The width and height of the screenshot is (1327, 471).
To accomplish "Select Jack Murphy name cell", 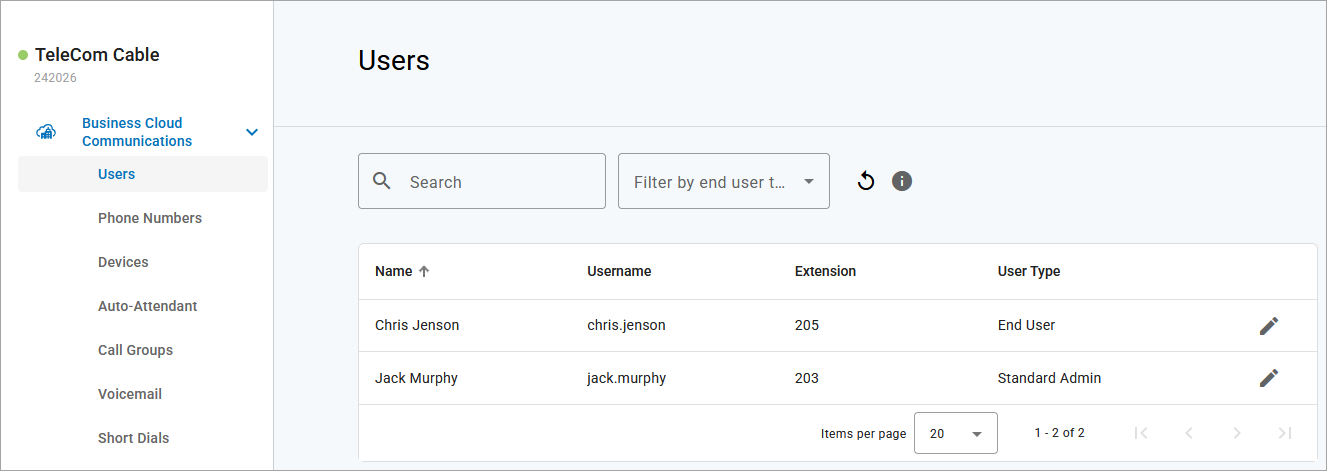I will tap(414, 378).
